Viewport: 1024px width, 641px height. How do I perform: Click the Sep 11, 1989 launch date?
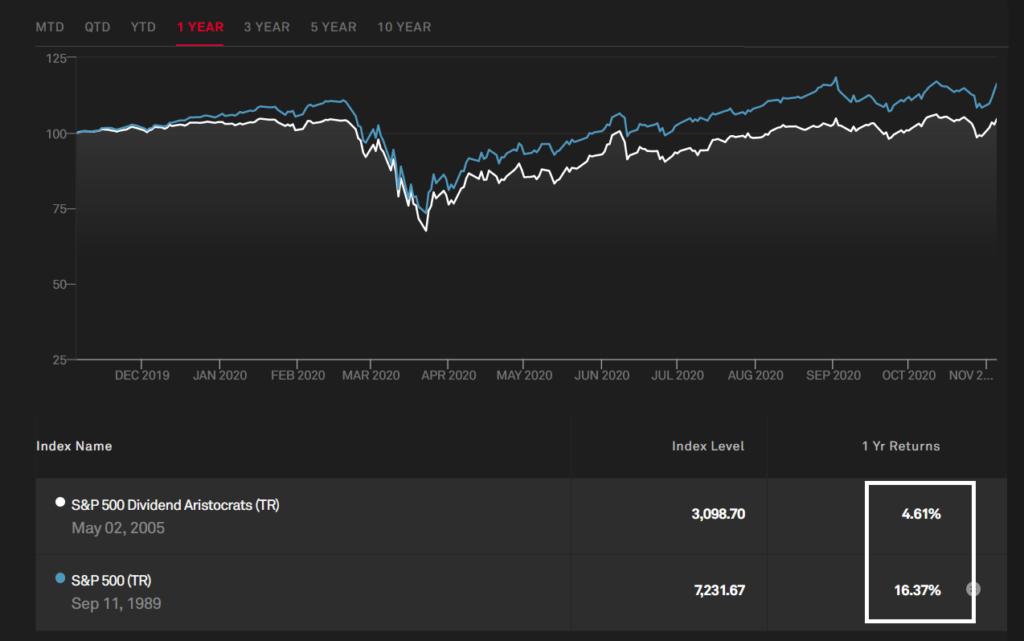pyautogui.click(x=116, y=604)
